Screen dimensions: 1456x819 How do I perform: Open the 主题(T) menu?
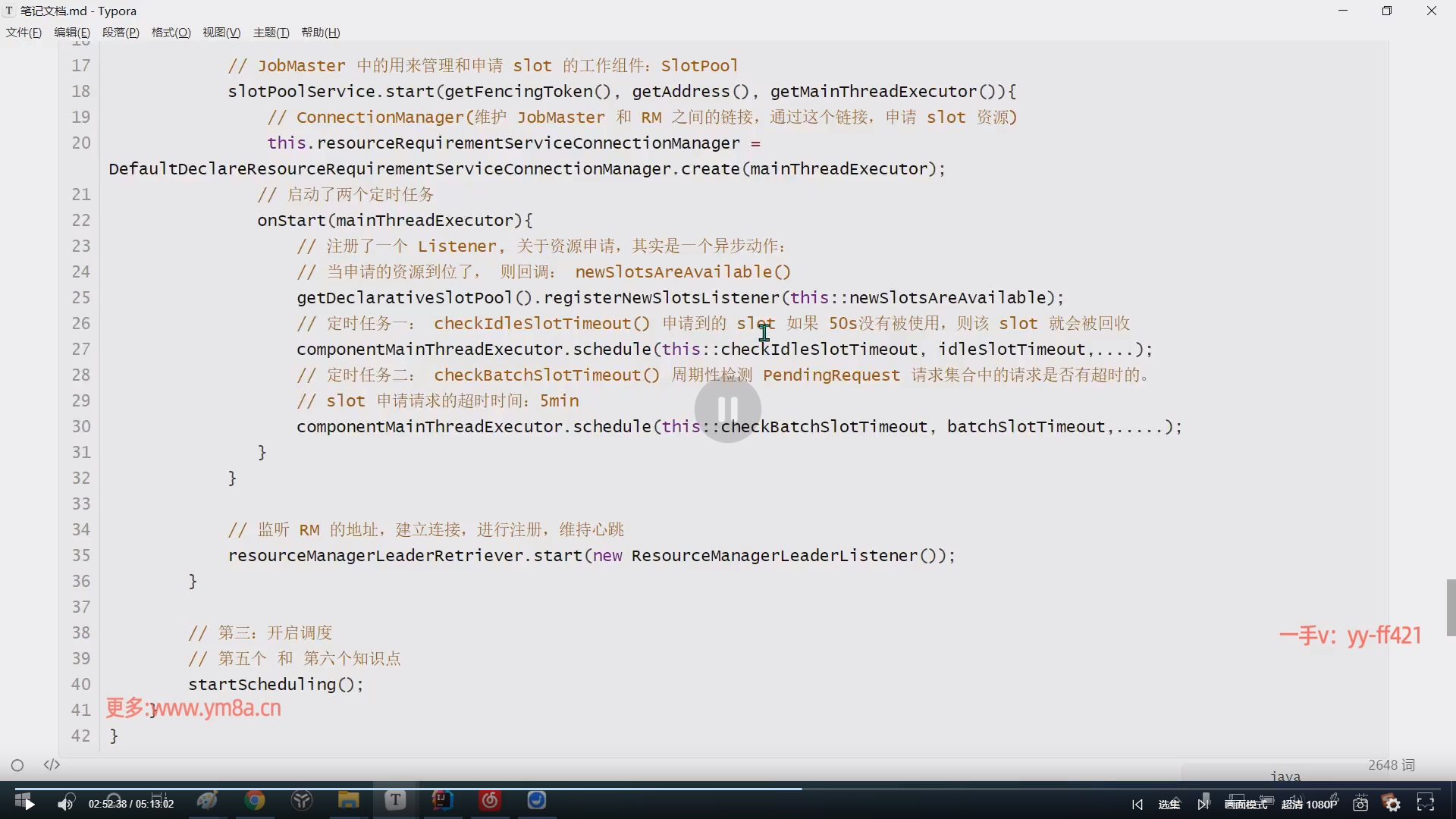tap(271, 33)
